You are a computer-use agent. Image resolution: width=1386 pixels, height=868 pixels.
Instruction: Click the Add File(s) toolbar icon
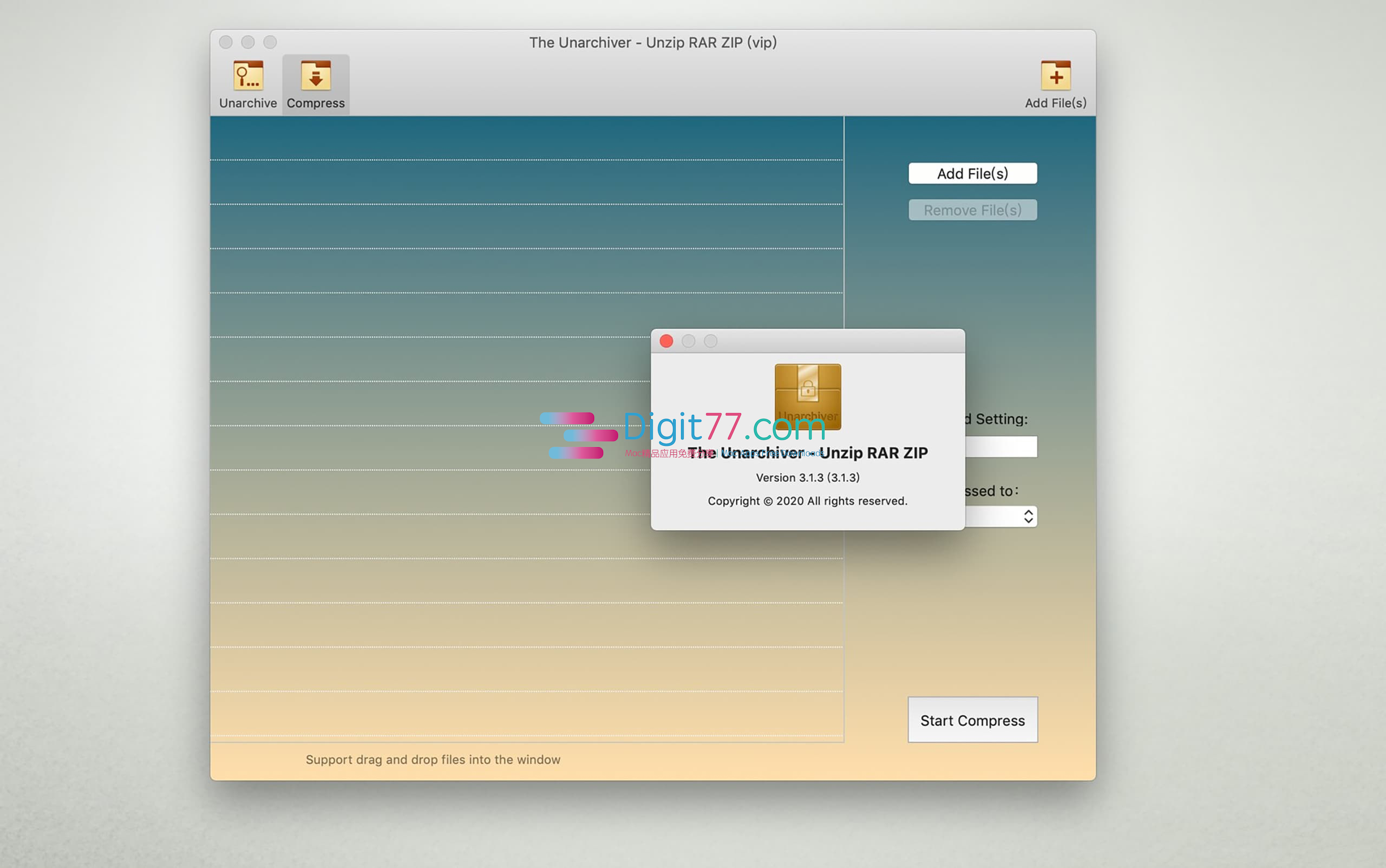1055,85
